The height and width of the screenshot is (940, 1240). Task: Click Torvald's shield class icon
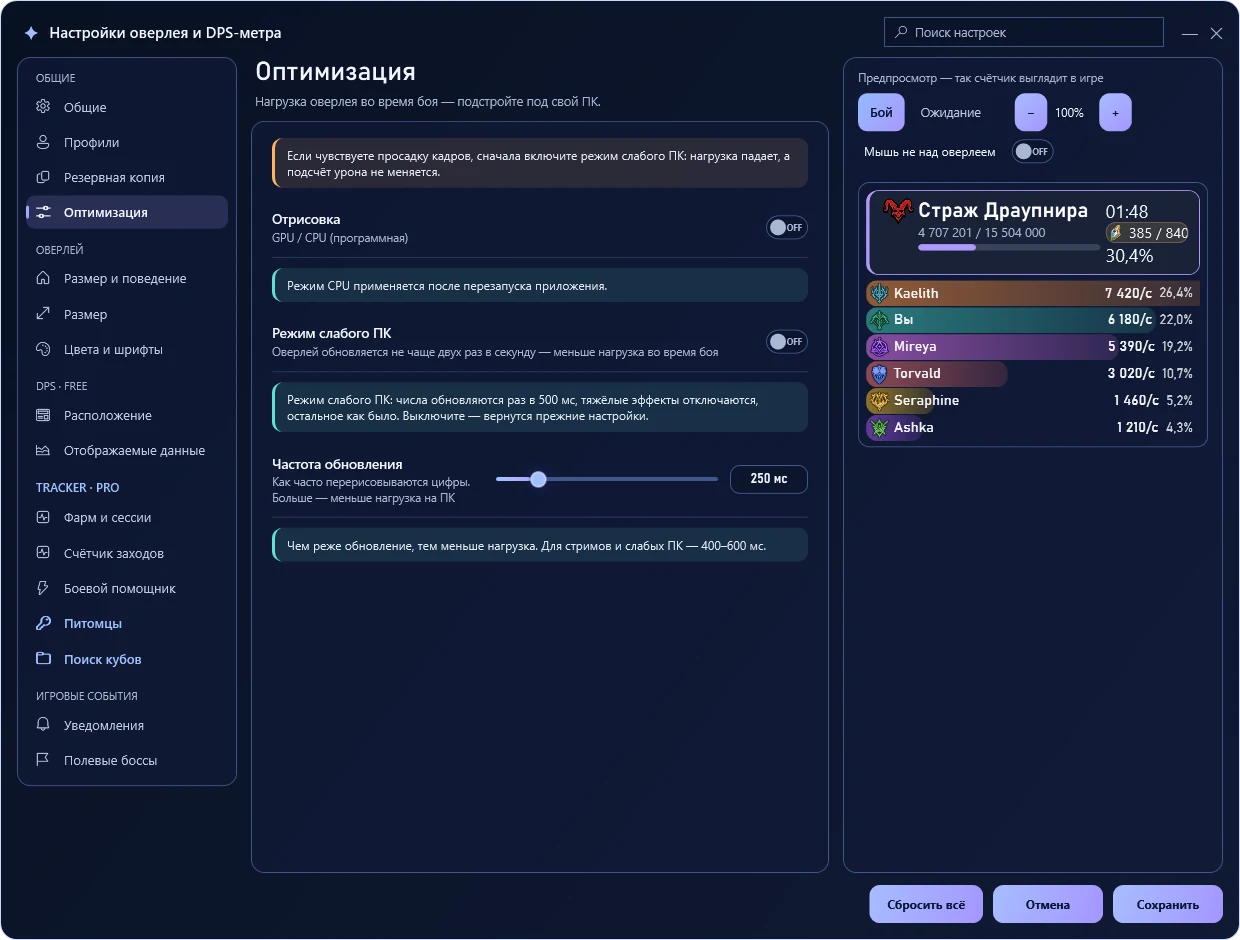[879, 374]
